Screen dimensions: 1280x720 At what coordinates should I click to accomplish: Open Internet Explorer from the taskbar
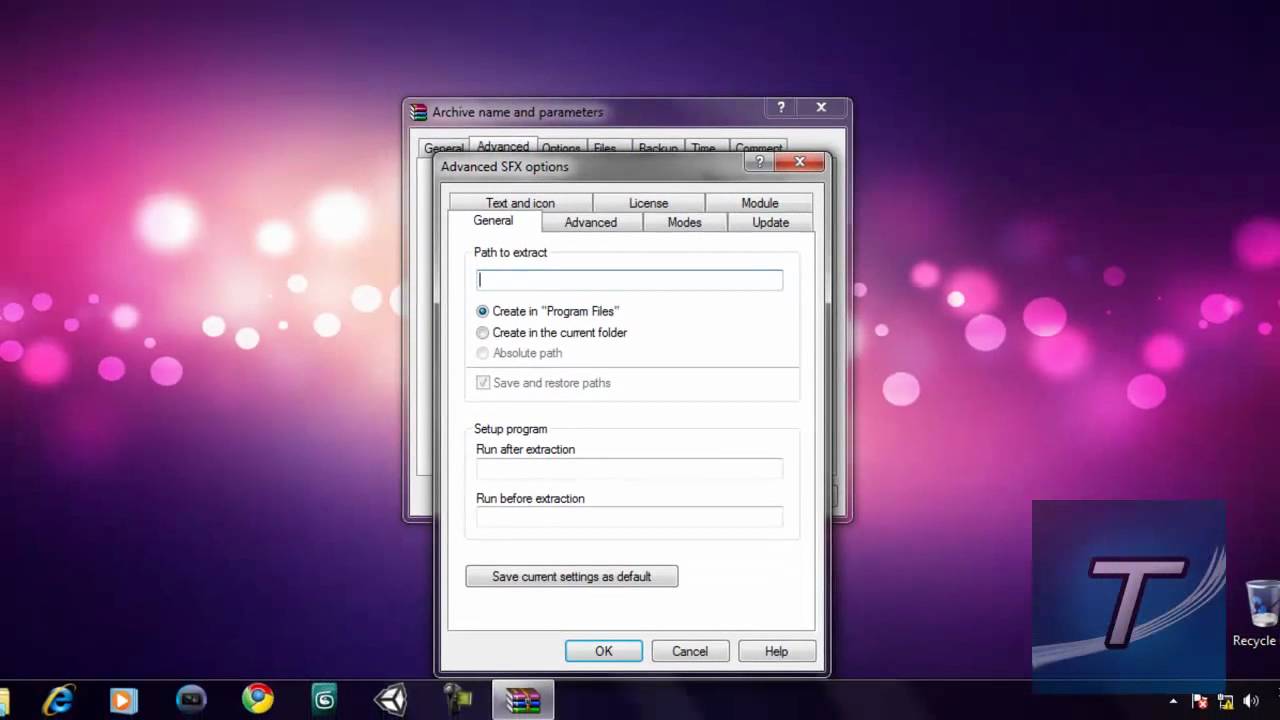coord(58,699)
